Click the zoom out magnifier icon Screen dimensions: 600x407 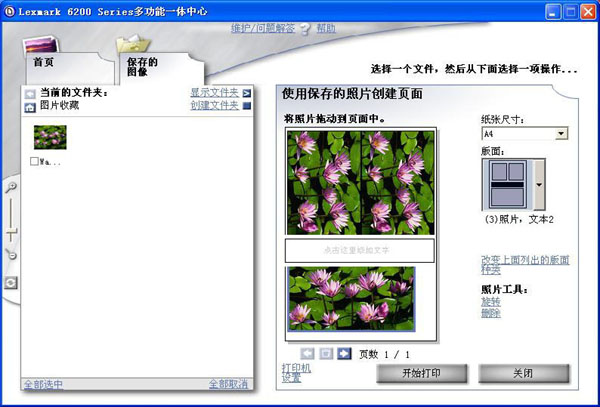[11, 254]
